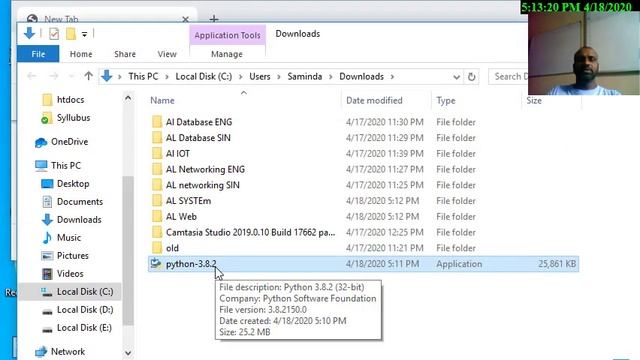Open the Manage ribbon tab
The height and width of the screenshot is (360, 640).
(x=227, y=54)
